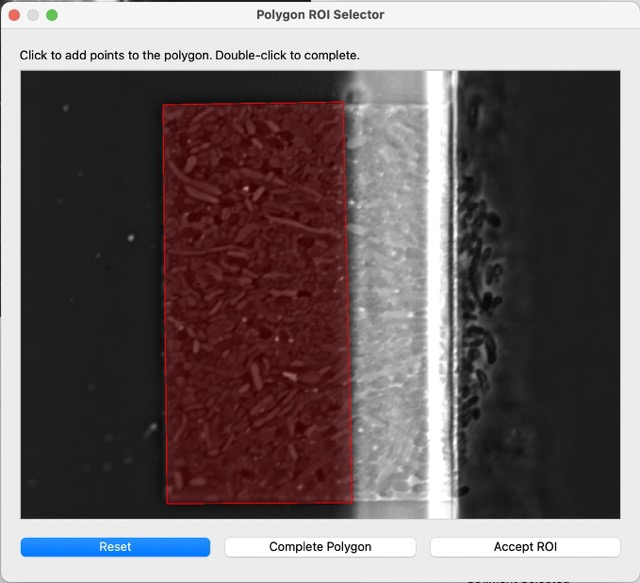Minimize window using the yellow button
640x583 pixels.
[x=33, y=15]
